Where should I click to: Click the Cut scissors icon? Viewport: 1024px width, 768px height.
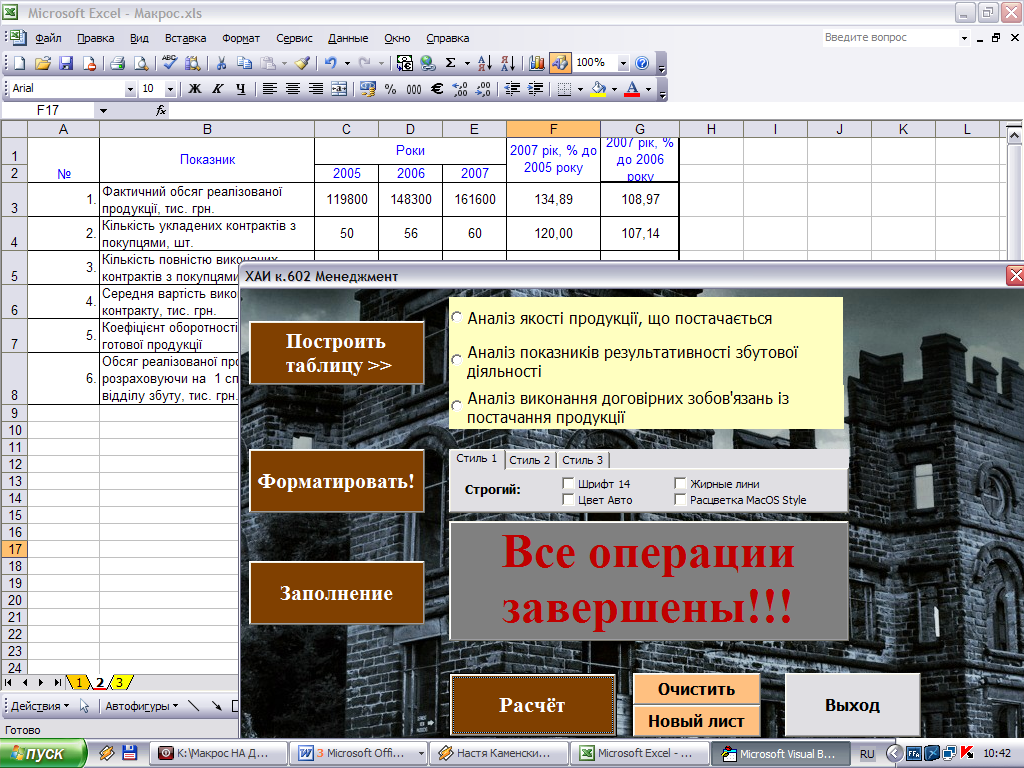coord(220,63)
